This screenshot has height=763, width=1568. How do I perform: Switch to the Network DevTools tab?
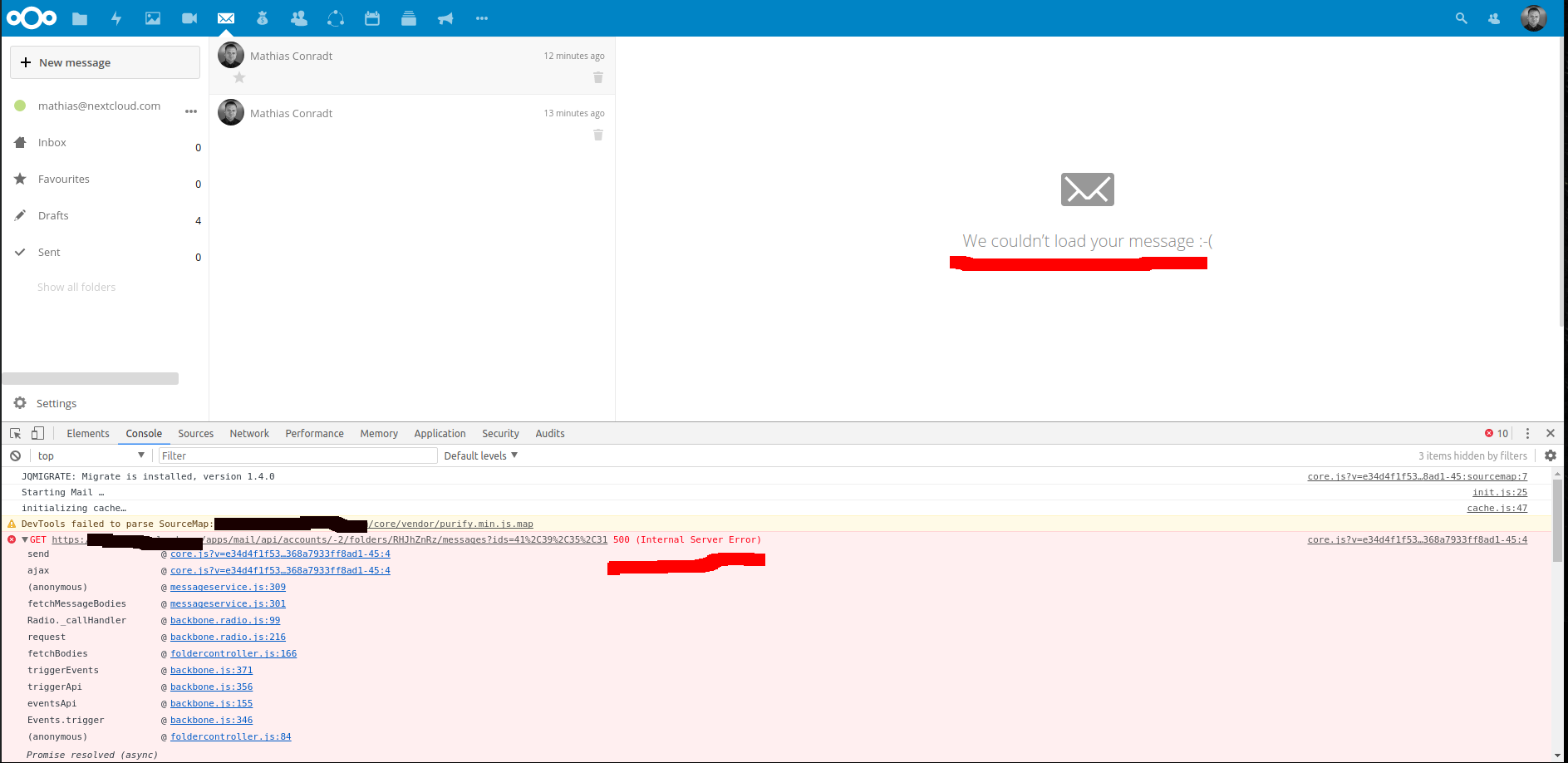coord(249,434)
